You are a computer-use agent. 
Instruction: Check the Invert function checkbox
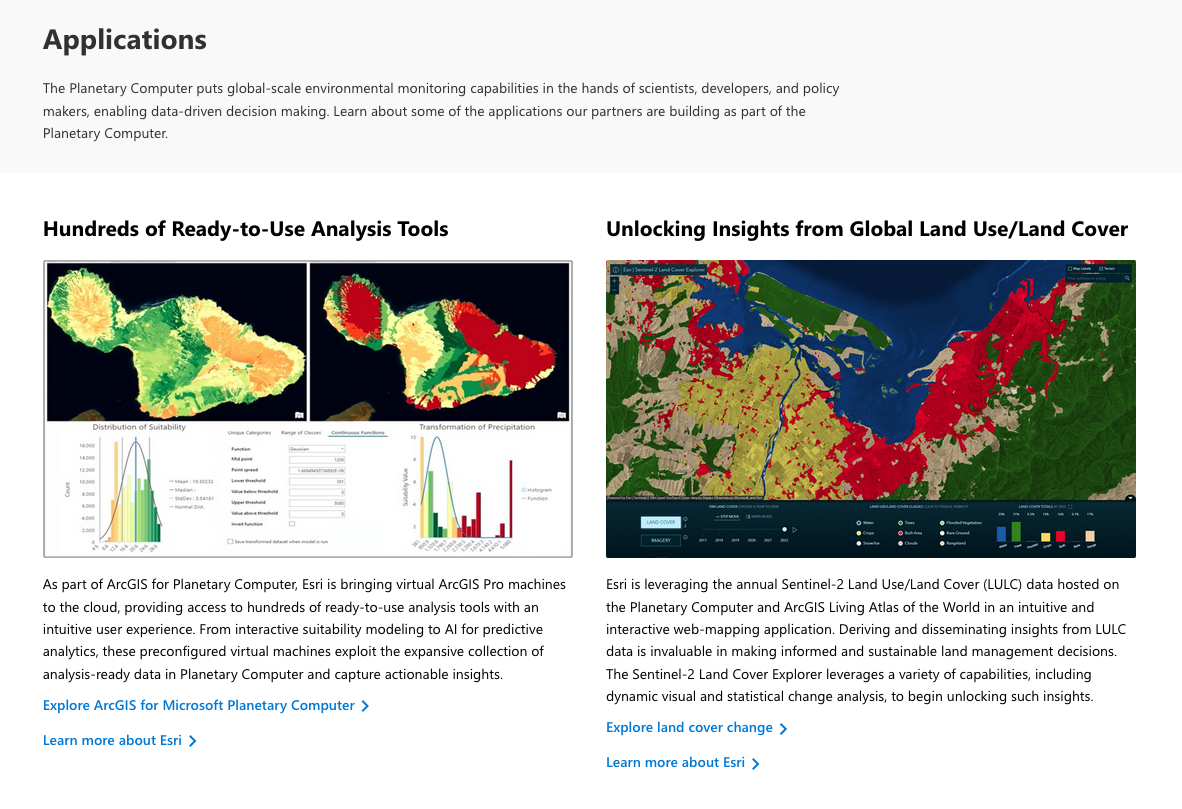[292, 523]
